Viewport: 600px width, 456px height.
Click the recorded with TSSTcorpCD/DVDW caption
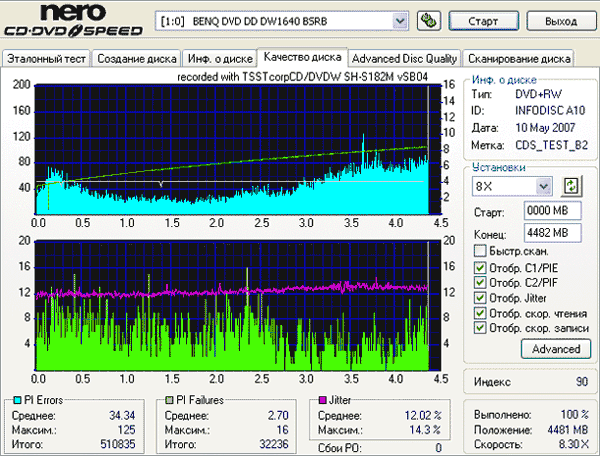tap(302, 77)
